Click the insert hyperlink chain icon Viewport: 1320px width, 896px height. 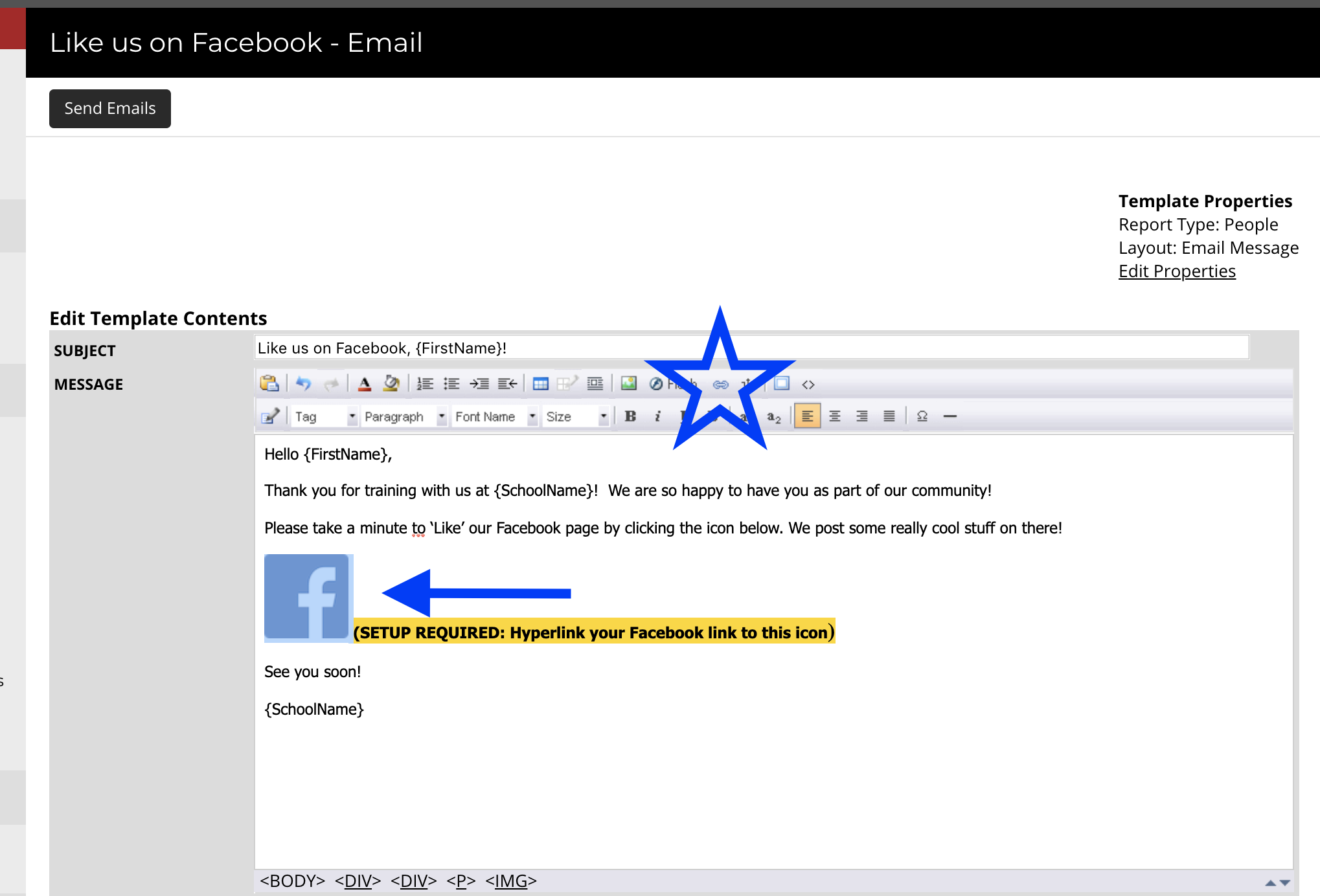click(x=720, y=384)
